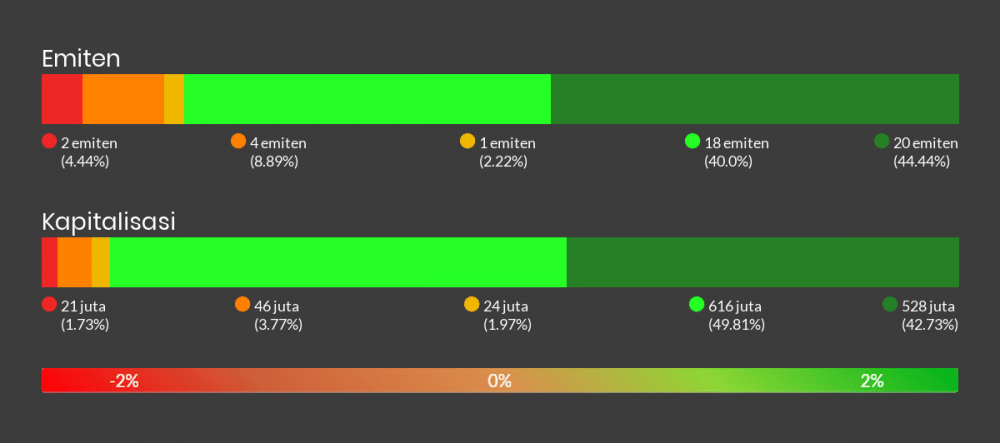Click the dark green dot beside 528 juta
The height and width of the screenshot is (443, 1000).
[x=890, y=304]
